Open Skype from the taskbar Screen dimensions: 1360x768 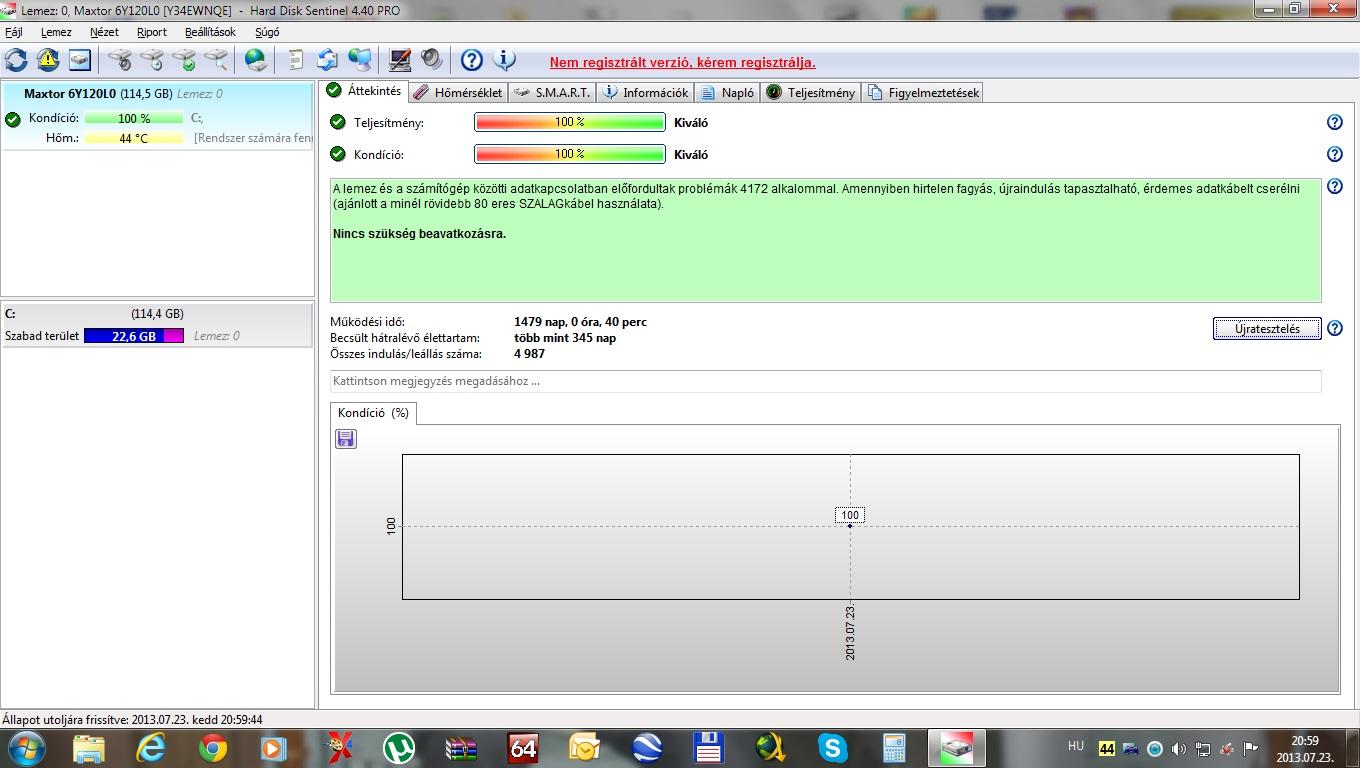tap(832, 748)
